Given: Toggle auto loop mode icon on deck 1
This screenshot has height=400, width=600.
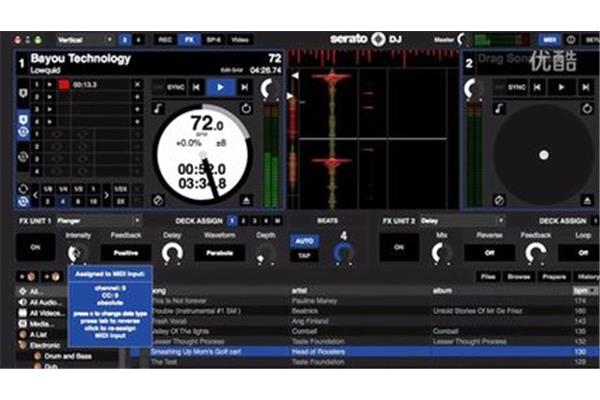Looking at the screenshot, I should point(23,201).
